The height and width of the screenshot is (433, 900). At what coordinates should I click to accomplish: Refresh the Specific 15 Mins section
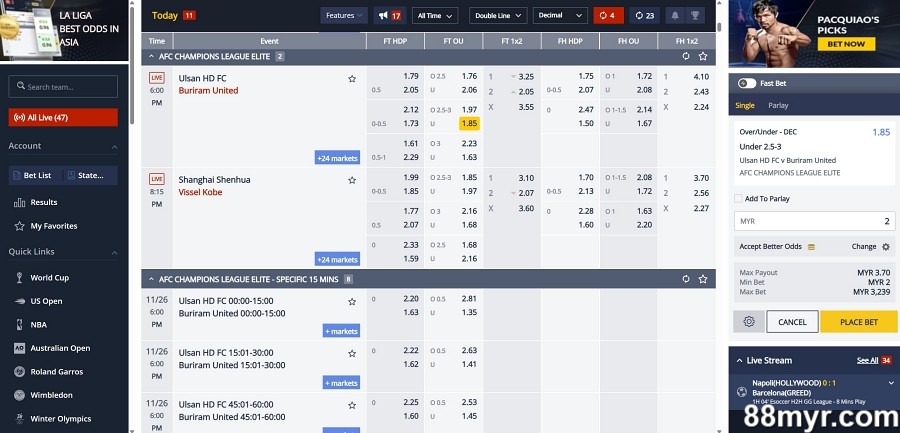[x=686, y=279]
